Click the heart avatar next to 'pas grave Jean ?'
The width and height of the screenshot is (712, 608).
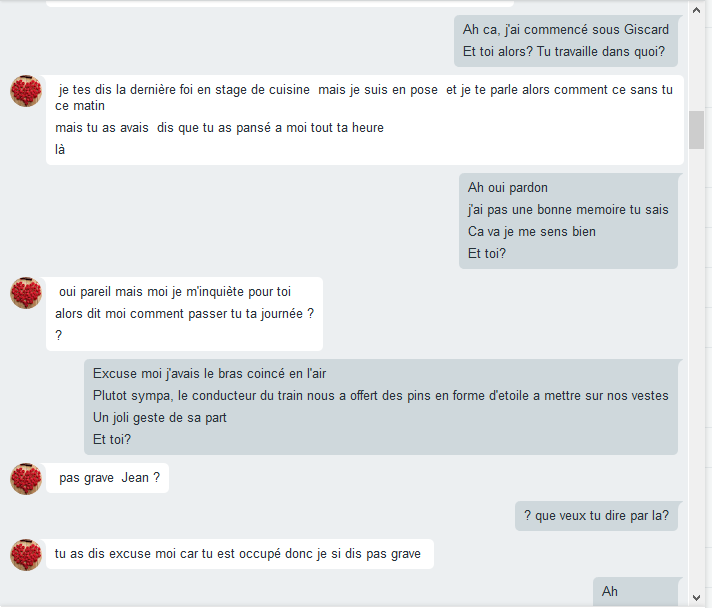(x=26, y=479)
